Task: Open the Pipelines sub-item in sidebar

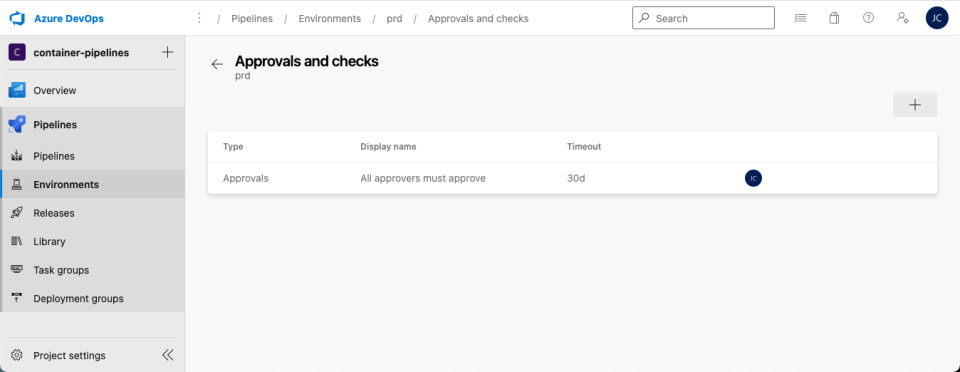Action: (92, 156)
